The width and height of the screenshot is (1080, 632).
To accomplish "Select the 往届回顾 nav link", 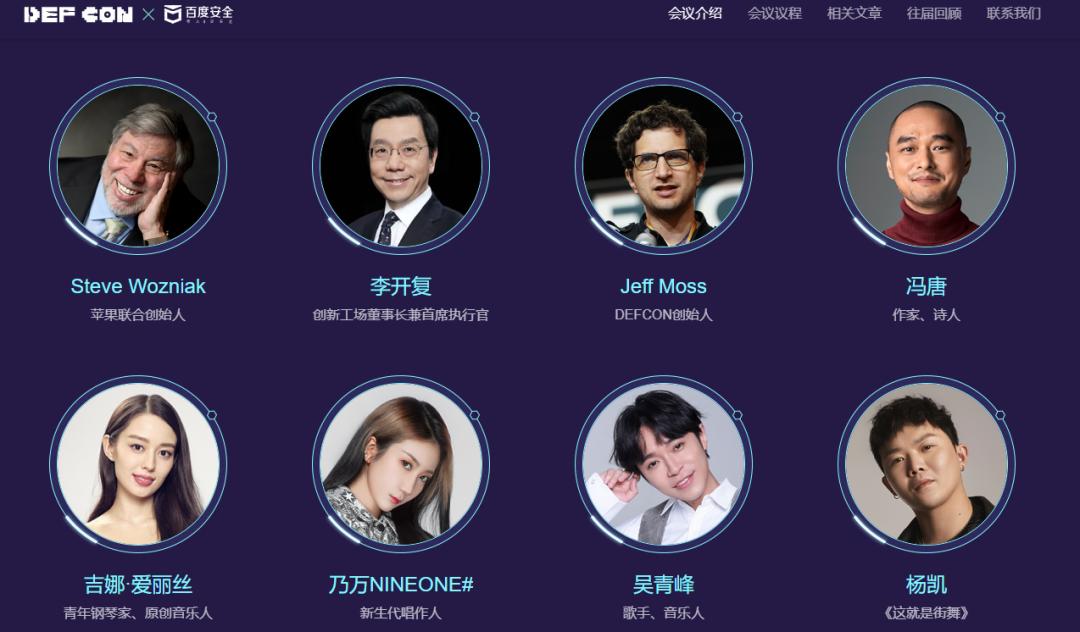I will click(934, 13).
